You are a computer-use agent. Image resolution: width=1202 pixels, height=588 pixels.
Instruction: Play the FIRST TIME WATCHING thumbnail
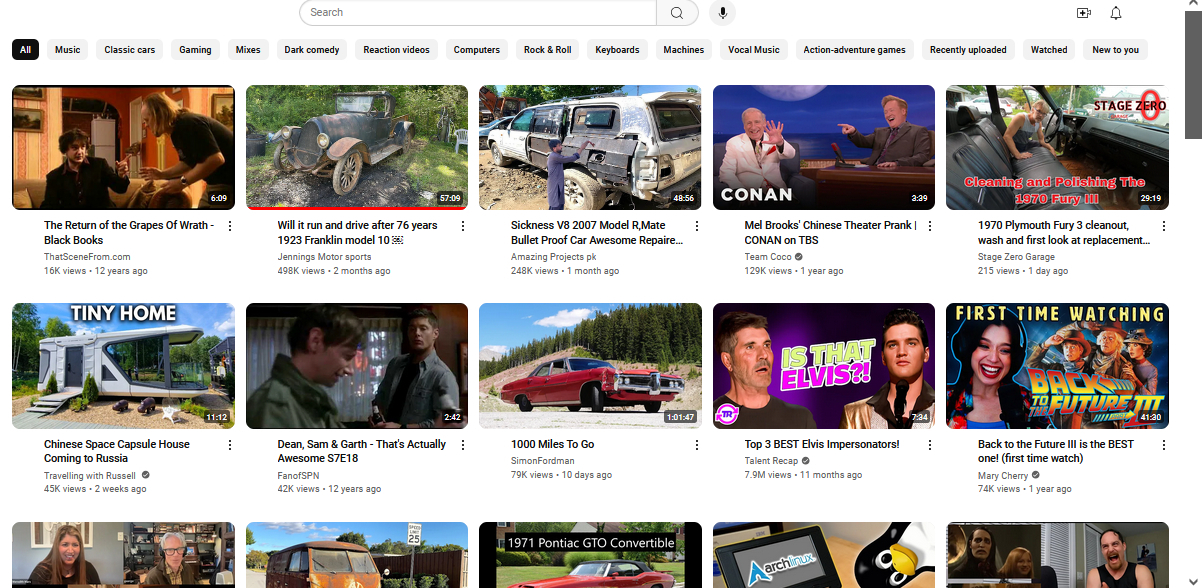(1057, 366)
